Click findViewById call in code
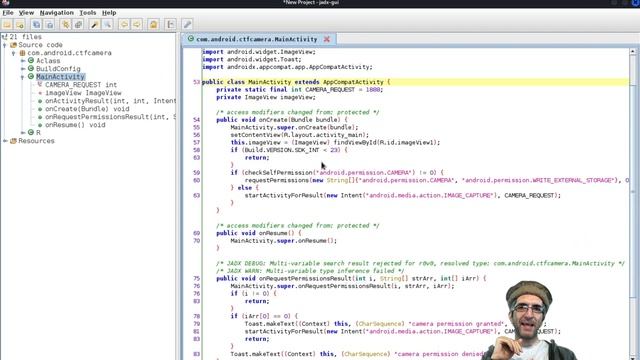This screenshot has height=360, width=640. click(355, 142)
